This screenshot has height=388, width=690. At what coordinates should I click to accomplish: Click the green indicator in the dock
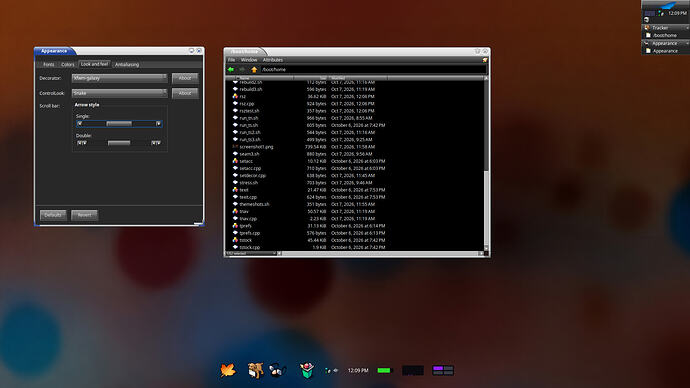[x=384, y=370]
